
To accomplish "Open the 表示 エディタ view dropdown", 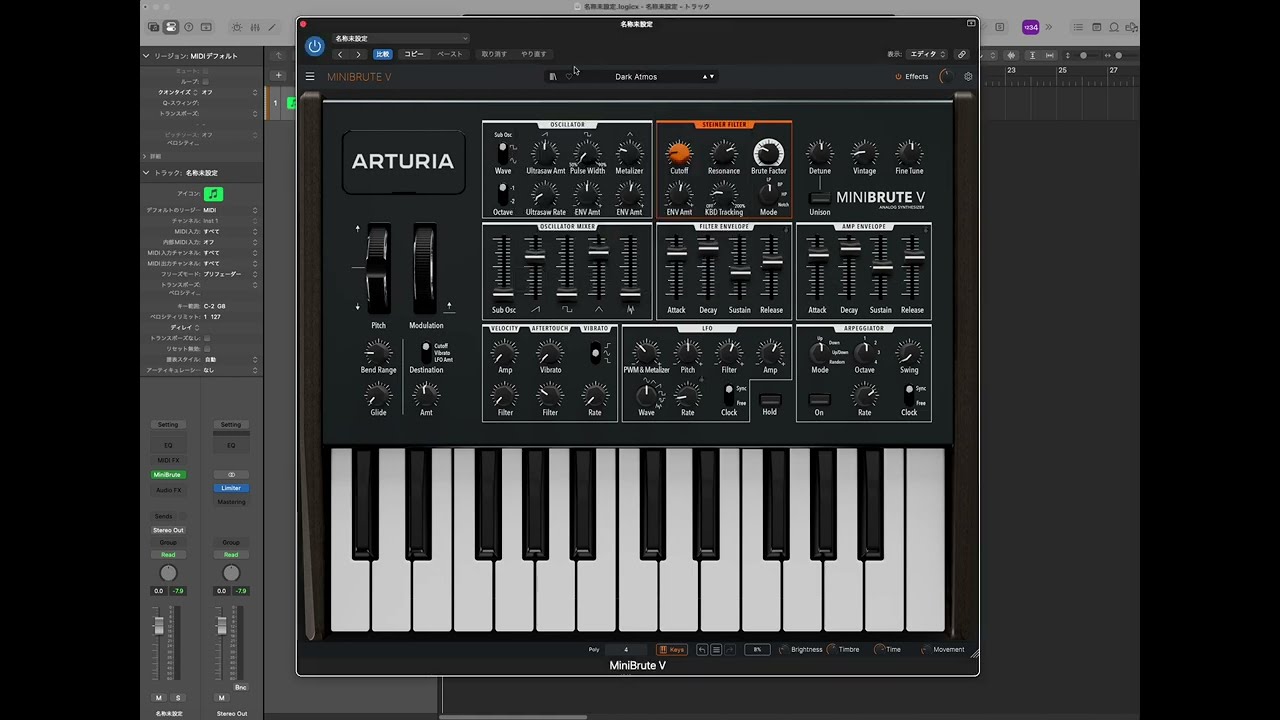I will 928,54.
